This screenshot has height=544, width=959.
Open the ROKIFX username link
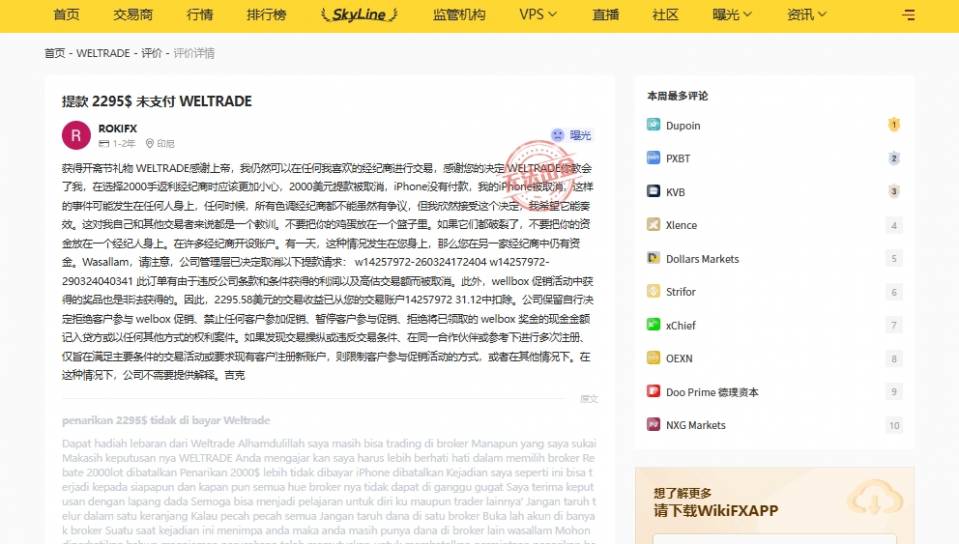[117, 129]
